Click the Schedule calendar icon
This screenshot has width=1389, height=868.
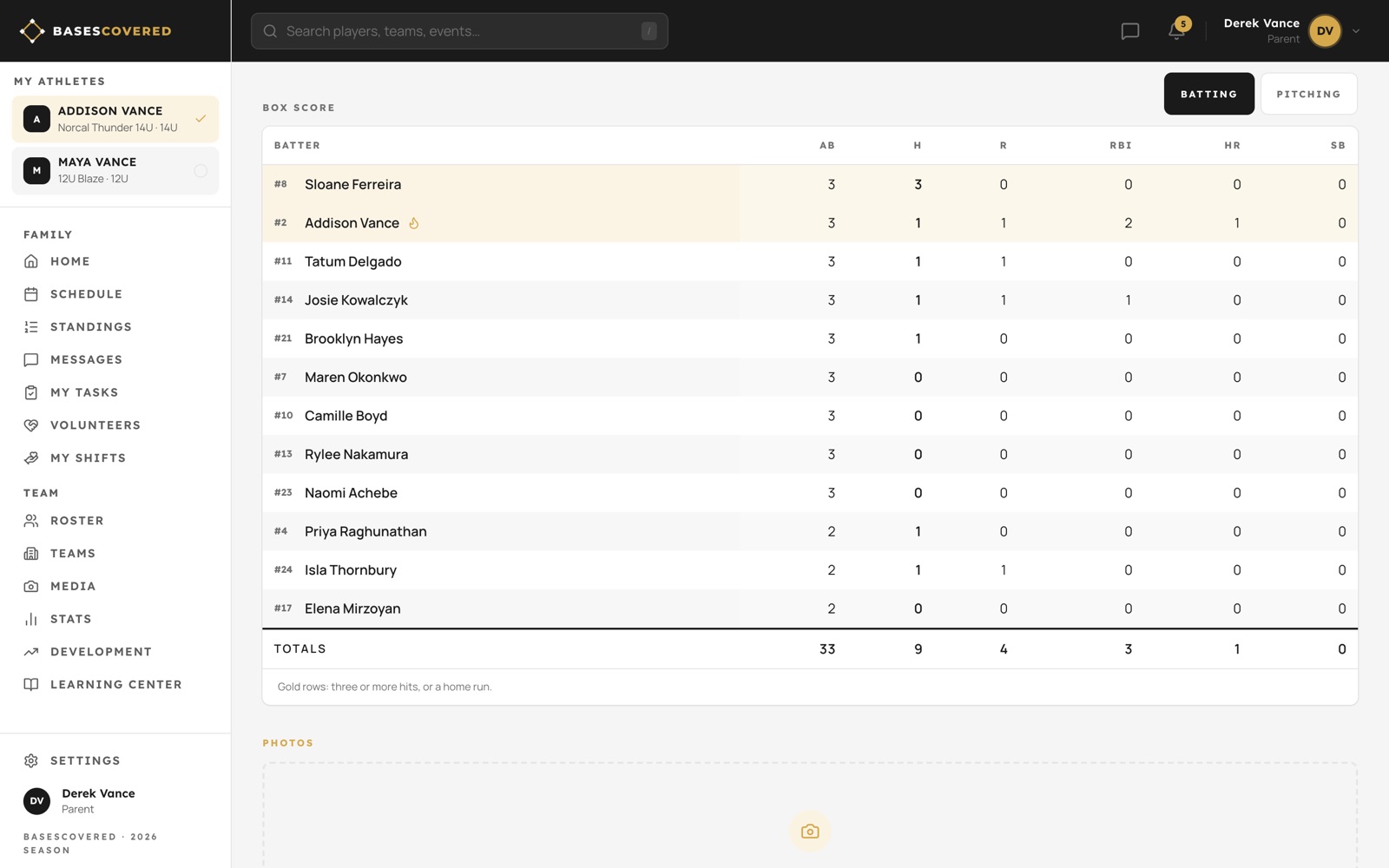(x=31, y=294)
